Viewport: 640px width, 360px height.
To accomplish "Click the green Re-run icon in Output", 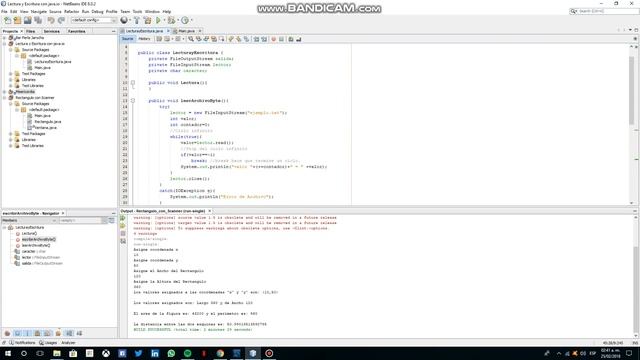I will pos(123,218).
